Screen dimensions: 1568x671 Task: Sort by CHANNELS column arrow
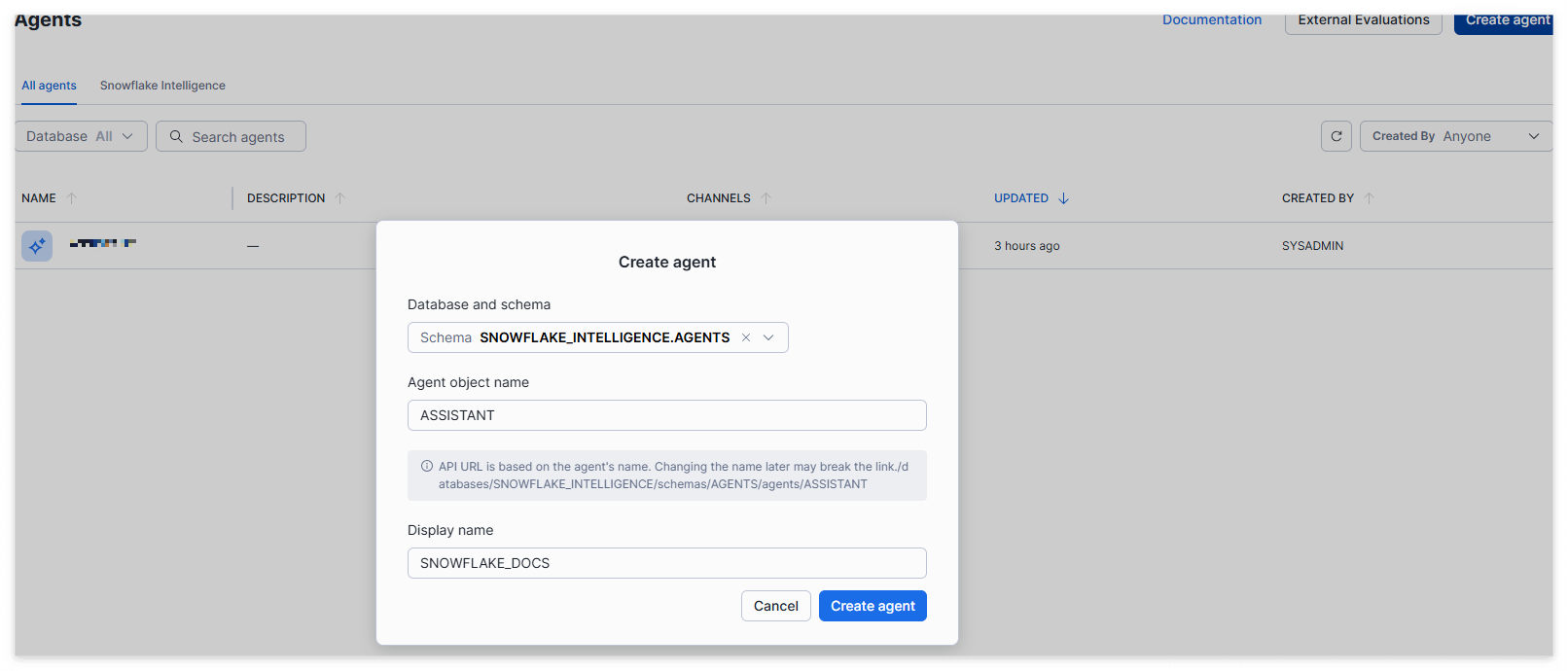[766, 198]
